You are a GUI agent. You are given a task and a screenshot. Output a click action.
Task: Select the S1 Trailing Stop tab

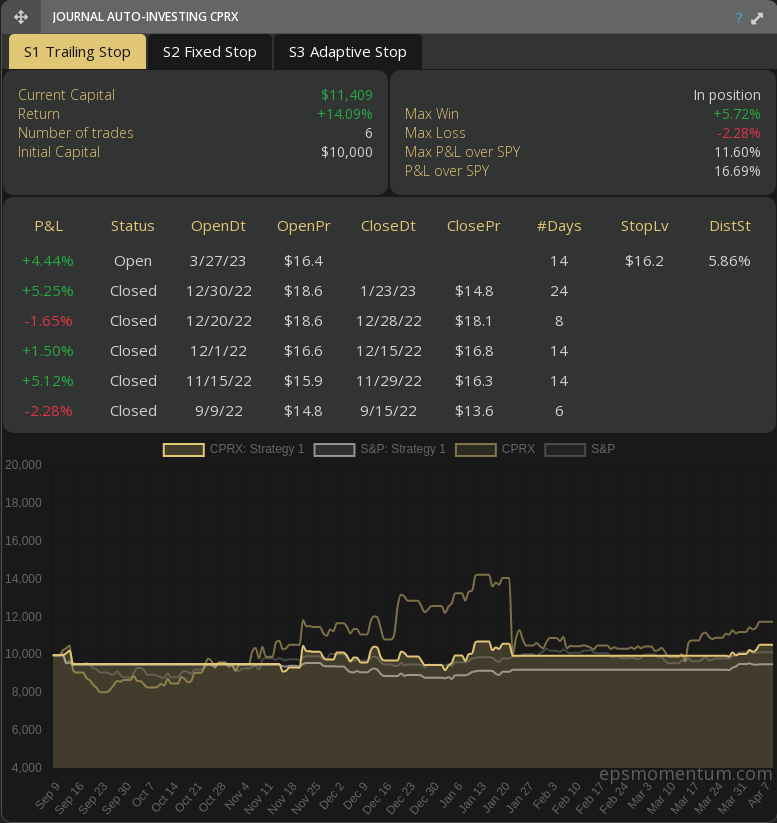(x=77, y=52)
